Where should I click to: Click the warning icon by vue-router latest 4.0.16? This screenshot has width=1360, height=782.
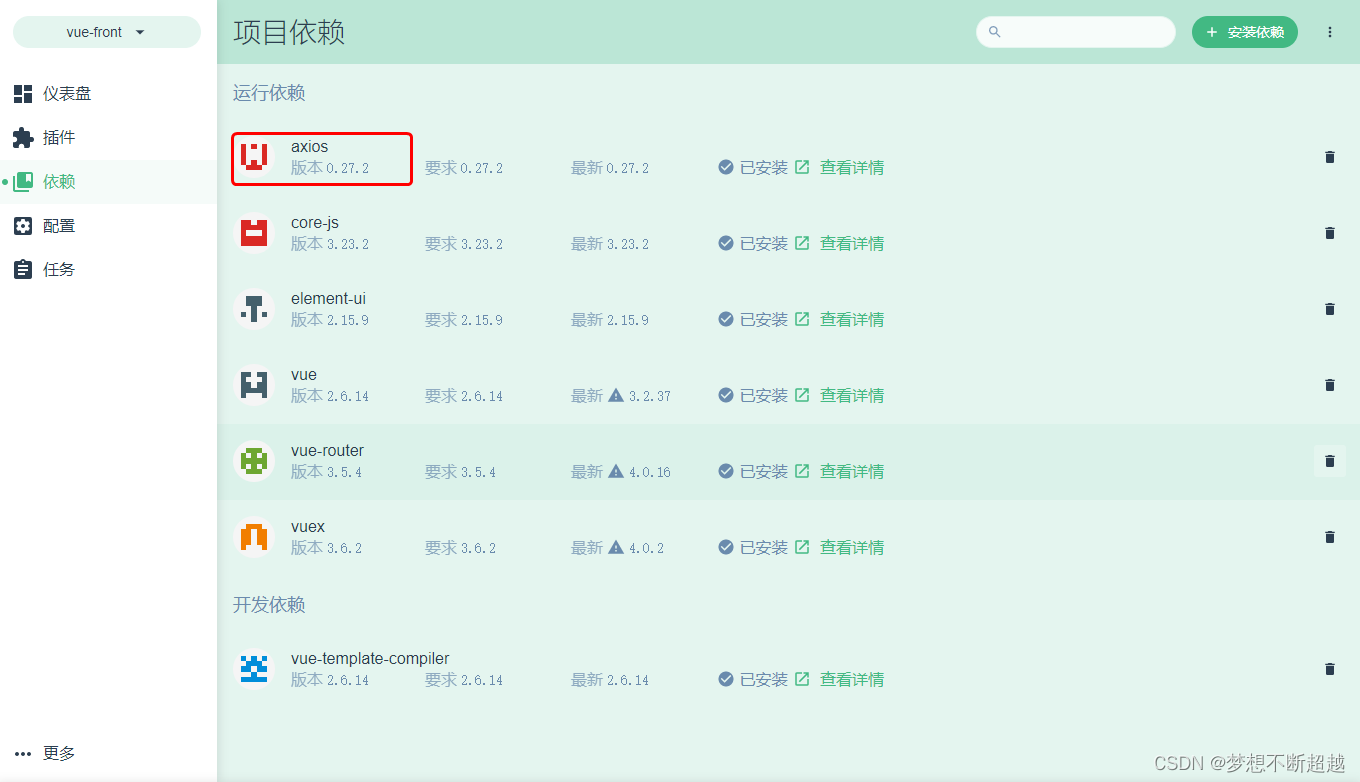616,472
